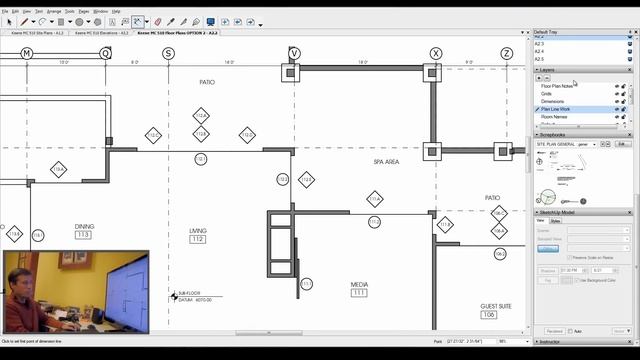Click the Shadows button
This screenshot has height=360, width=640.
pyautogui.click(x=547, y=271)
